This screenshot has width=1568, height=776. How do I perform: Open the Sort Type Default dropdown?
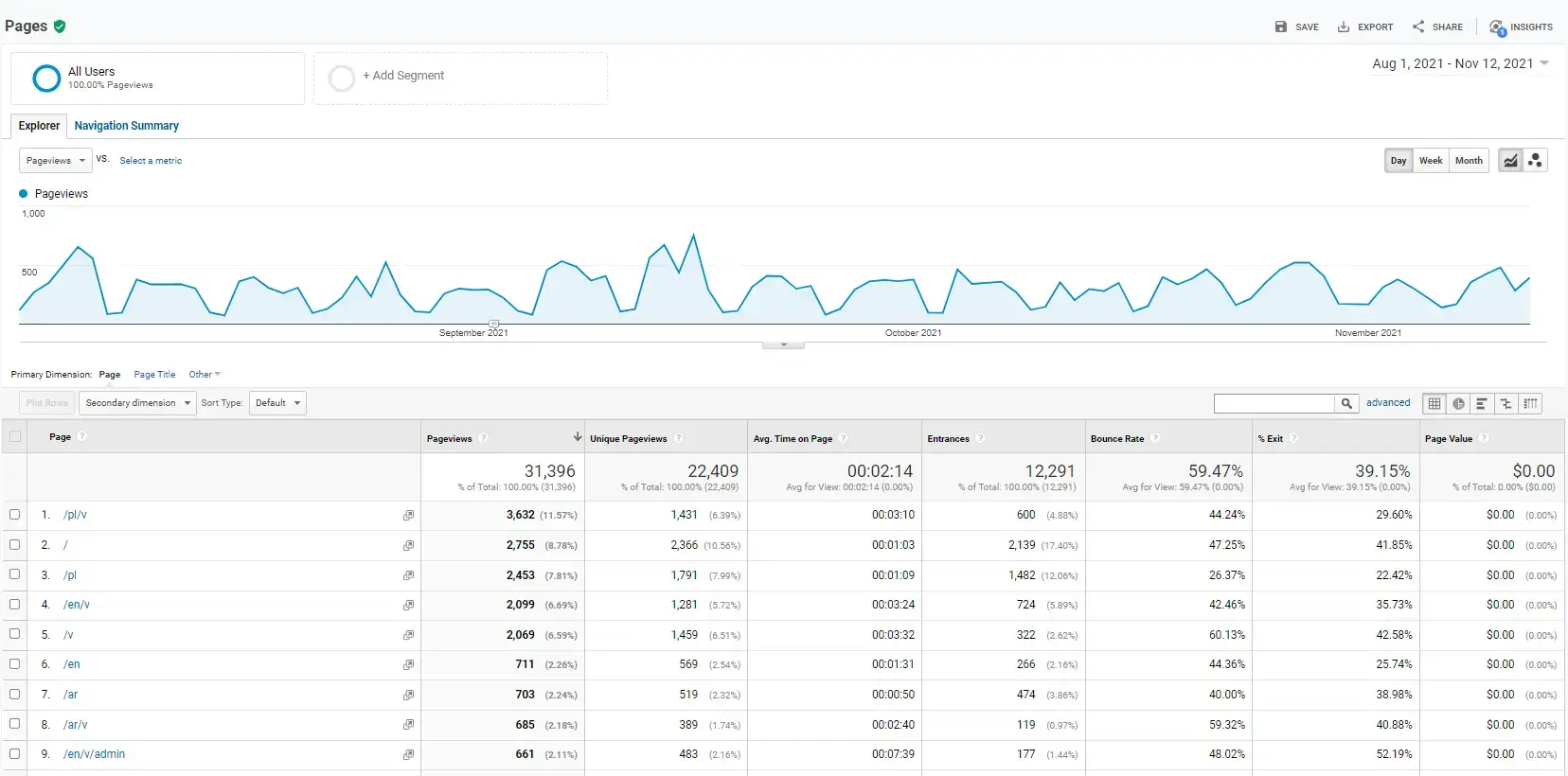coord(277,403)
